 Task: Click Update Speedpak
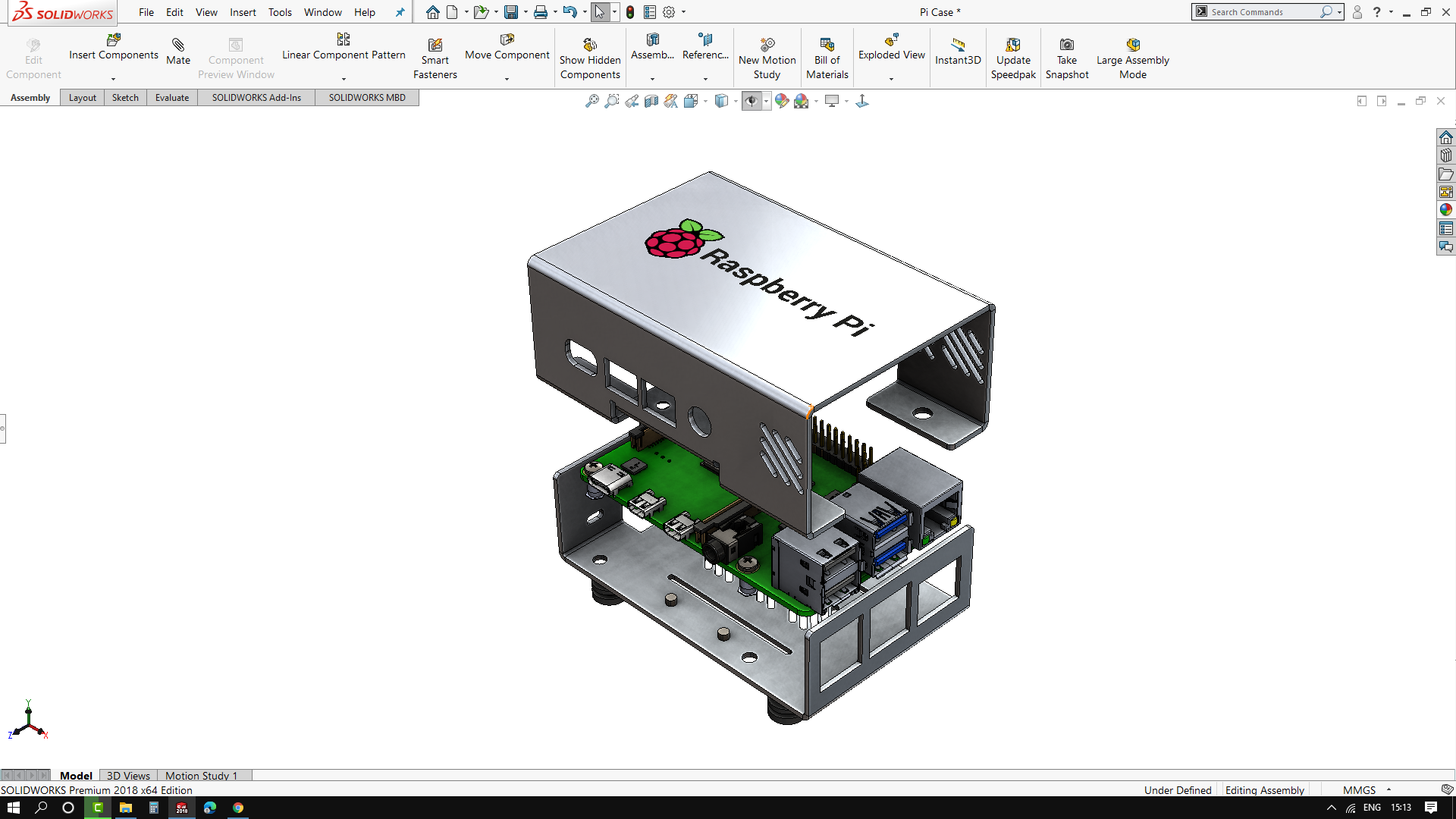coord(1013,58)
